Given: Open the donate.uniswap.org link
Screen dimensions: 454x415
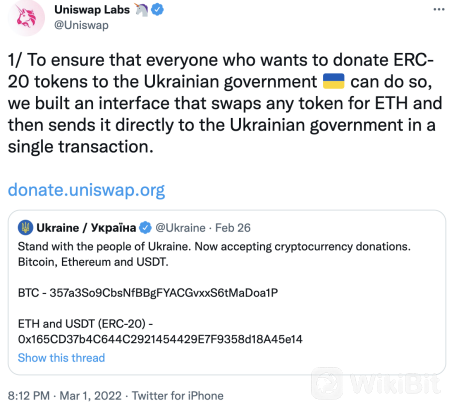Looking at the screenshot, I should click(x=86, y=190).
